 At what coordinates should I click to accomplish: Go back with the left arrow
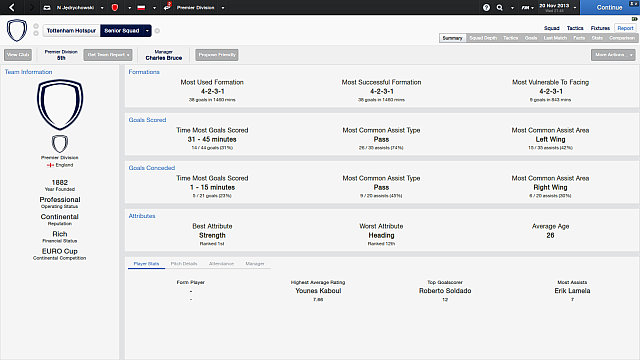pos(12,7)
